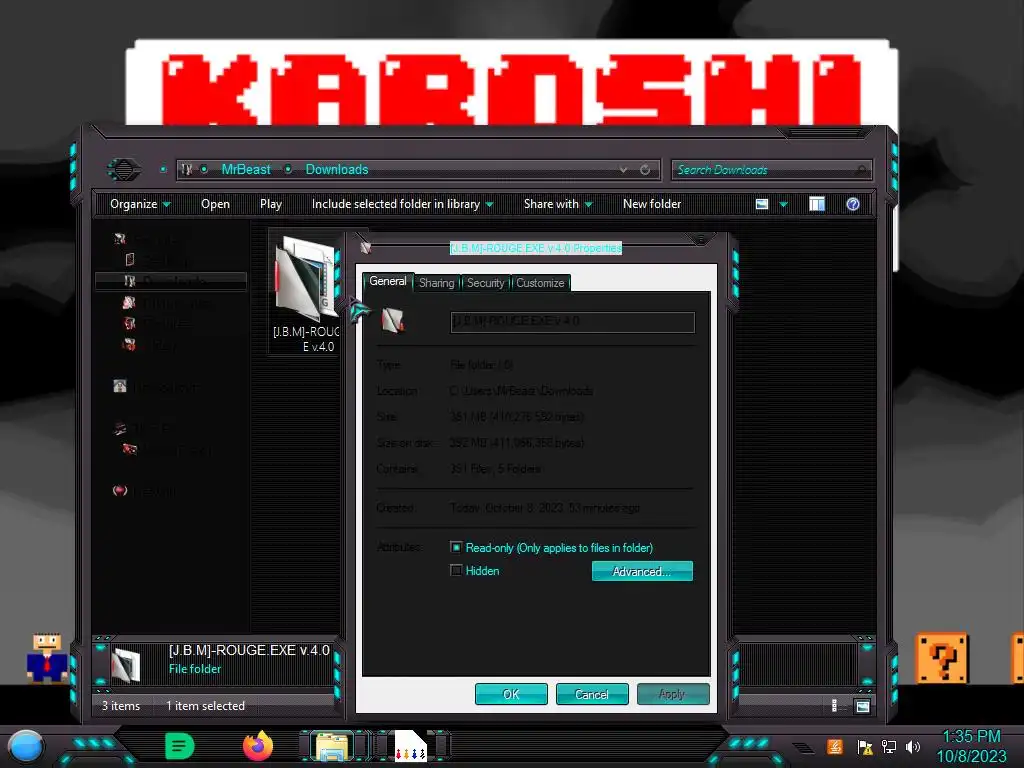Click the folder icon in Properties dialog
Screen dimensions: 1024x768
[392, 320]
